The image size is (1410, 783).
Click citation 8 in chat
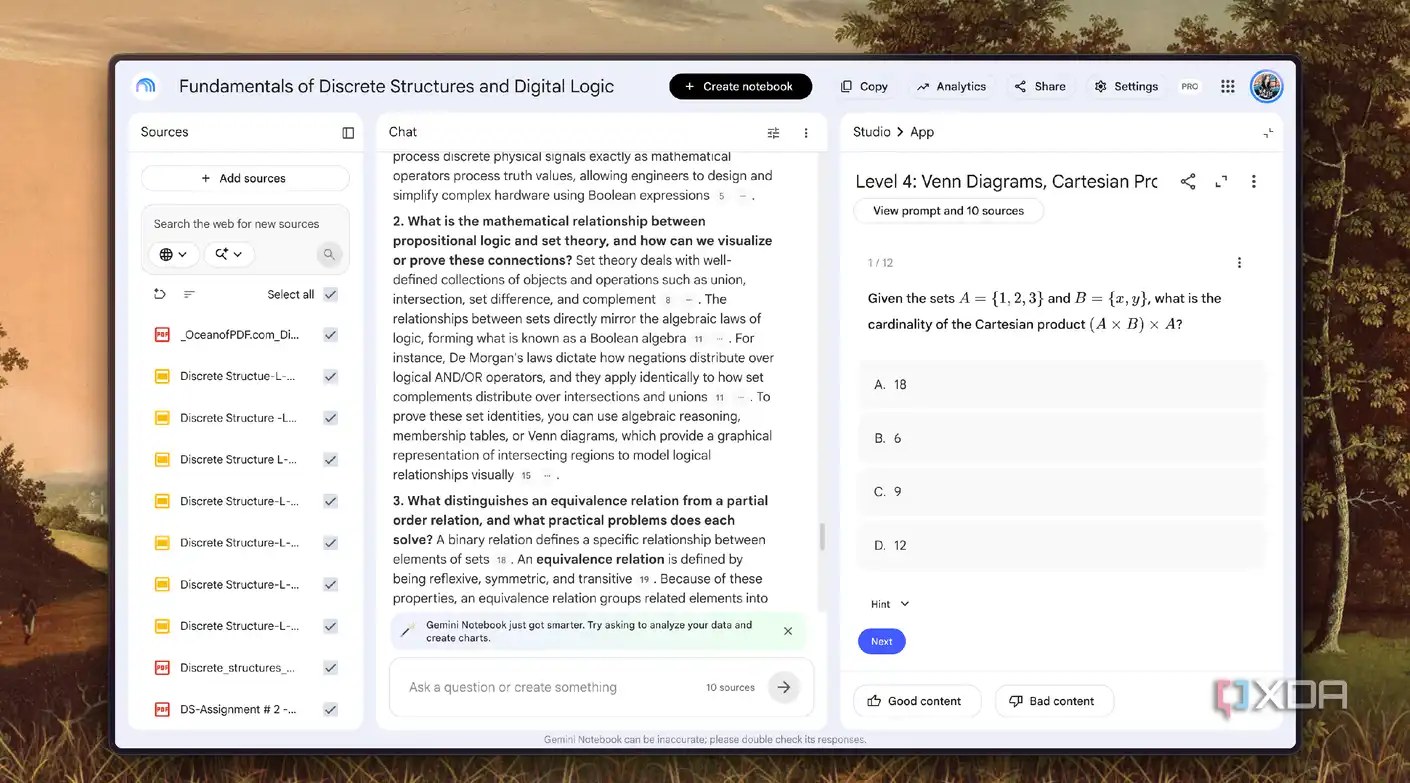click(x=667, y=300)
